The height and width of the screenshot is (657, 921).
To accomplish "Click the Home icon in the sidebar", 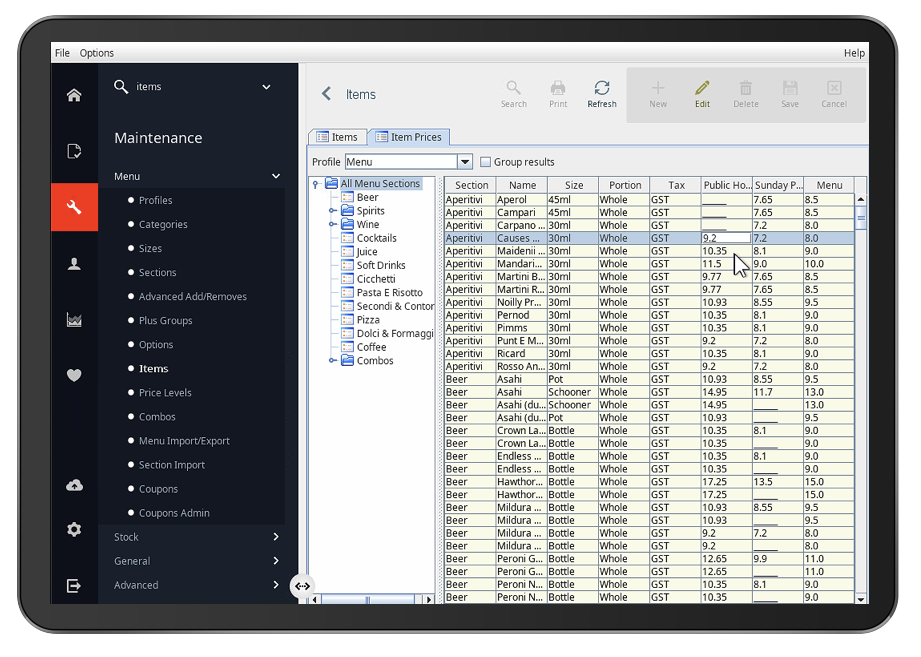I will (x=74, y=95).
